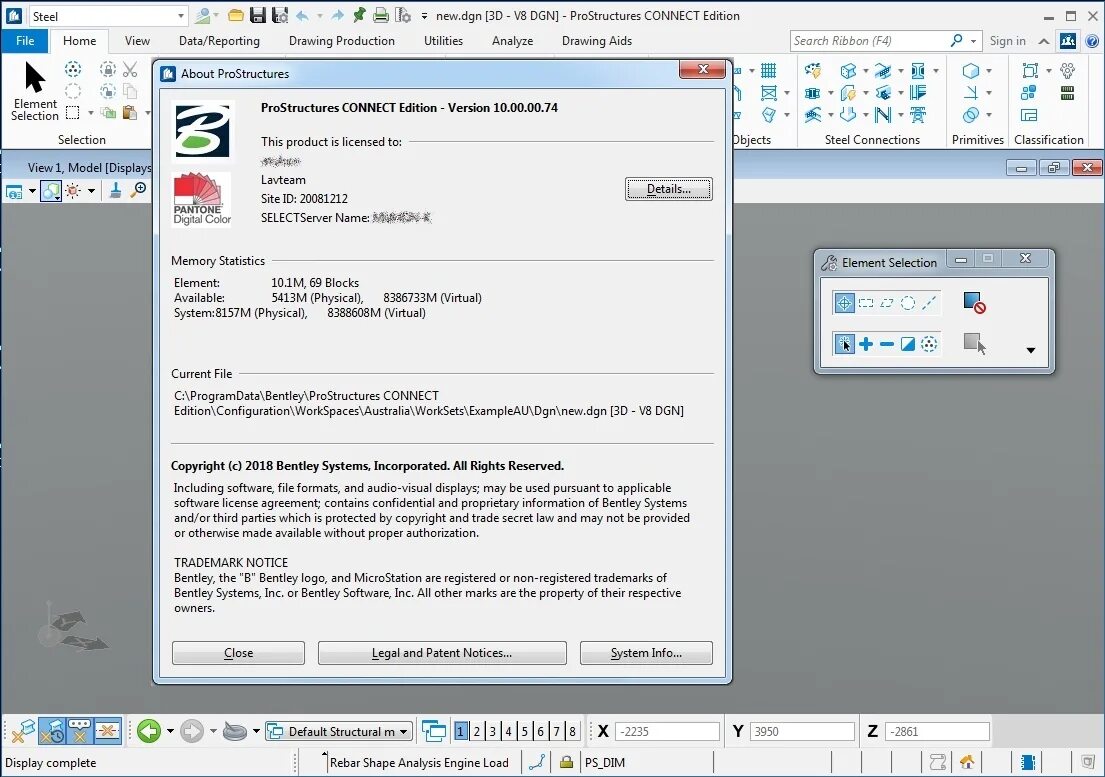Click the Details button in About dialog
The width and height of the screenshot is (1105, 777).
(x=668, y=188)
